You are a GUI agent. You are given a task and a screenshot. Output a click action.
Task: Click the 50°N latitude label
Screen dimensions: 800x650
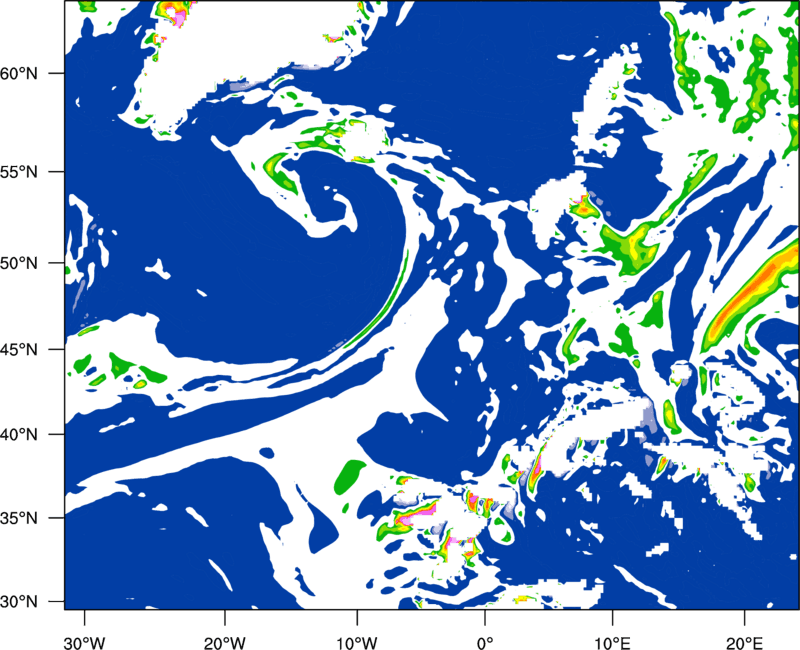tap(19, 264)
